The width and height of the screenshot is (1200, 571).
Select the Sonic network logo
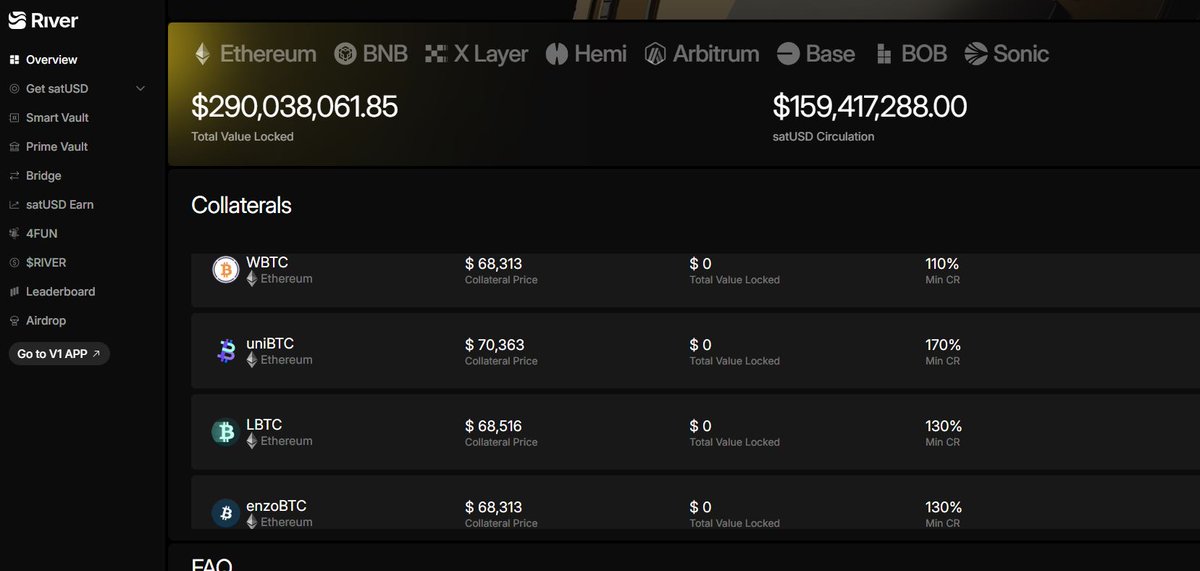click(x=976, y=54)
